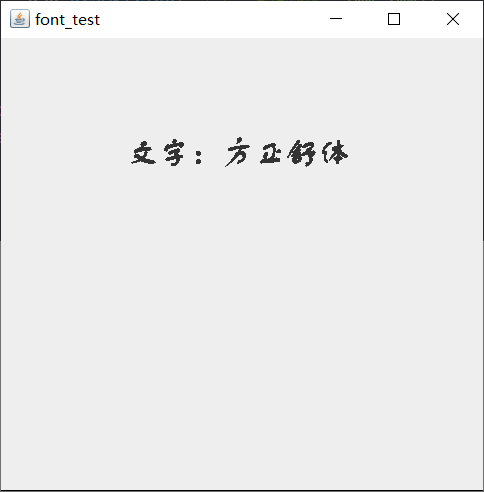Minimize the font_test window
The height and width of the screenshot is (492, 484).
[336, 19]
